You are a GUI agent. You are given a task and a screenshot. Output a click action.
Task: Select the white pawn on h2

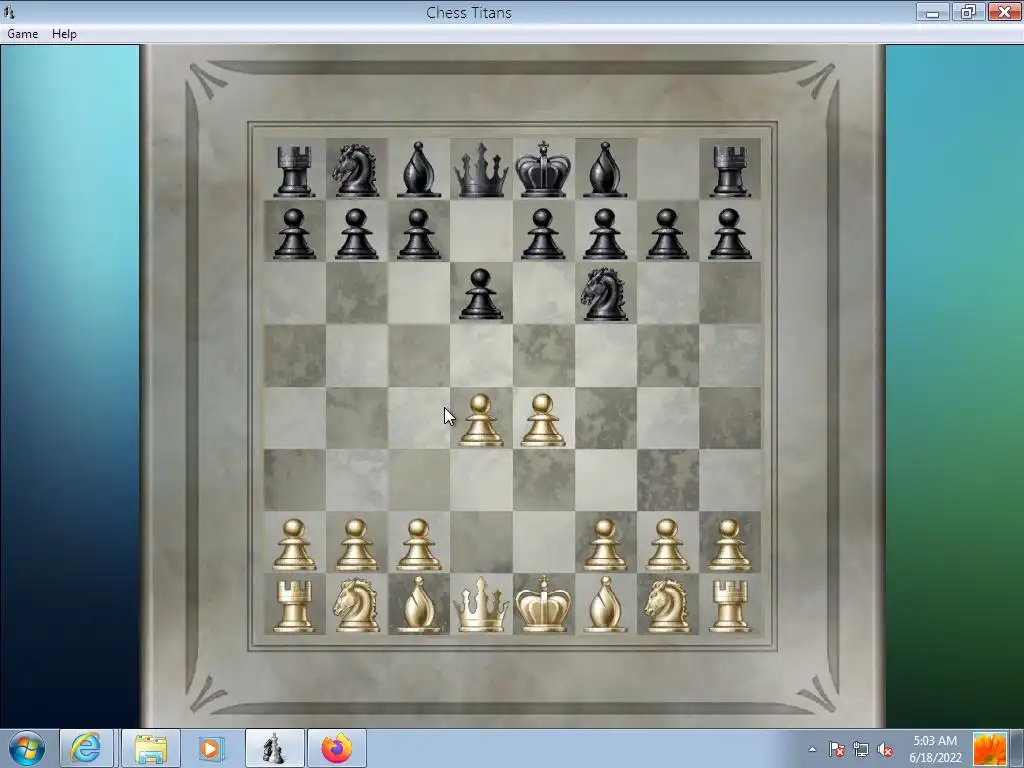pyautogui.click(x=729, y=545)
